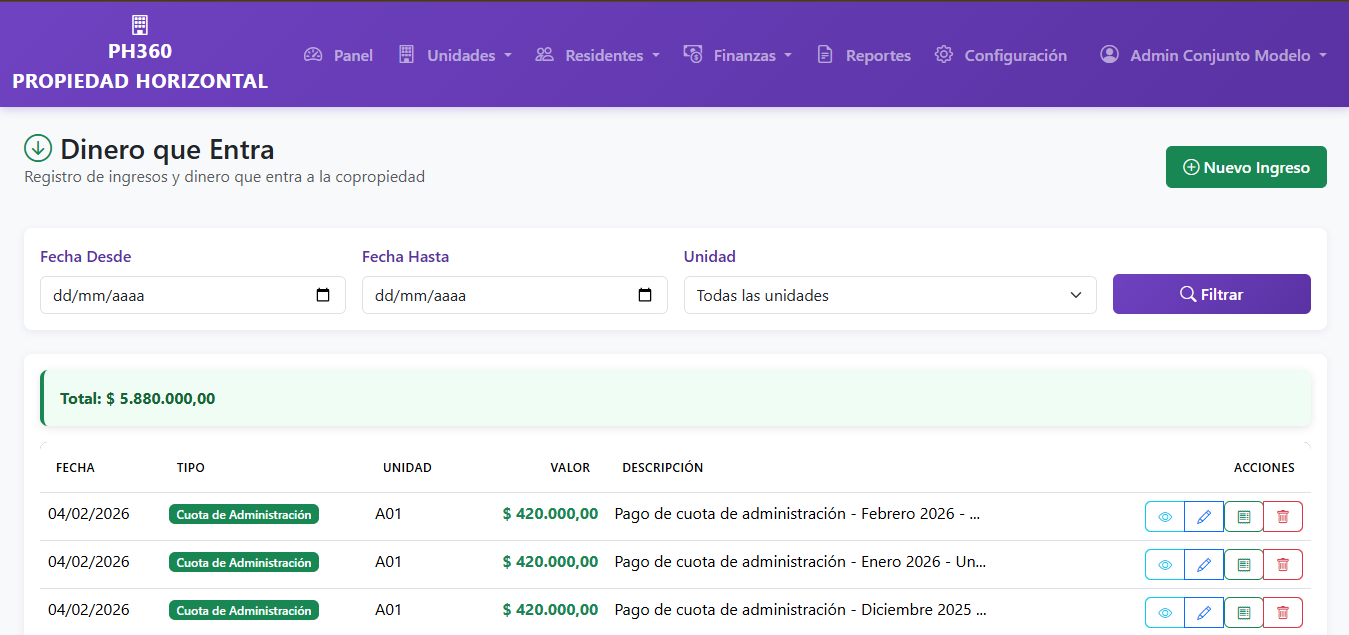Open the Panel dashboard menu item

[339, 55]
